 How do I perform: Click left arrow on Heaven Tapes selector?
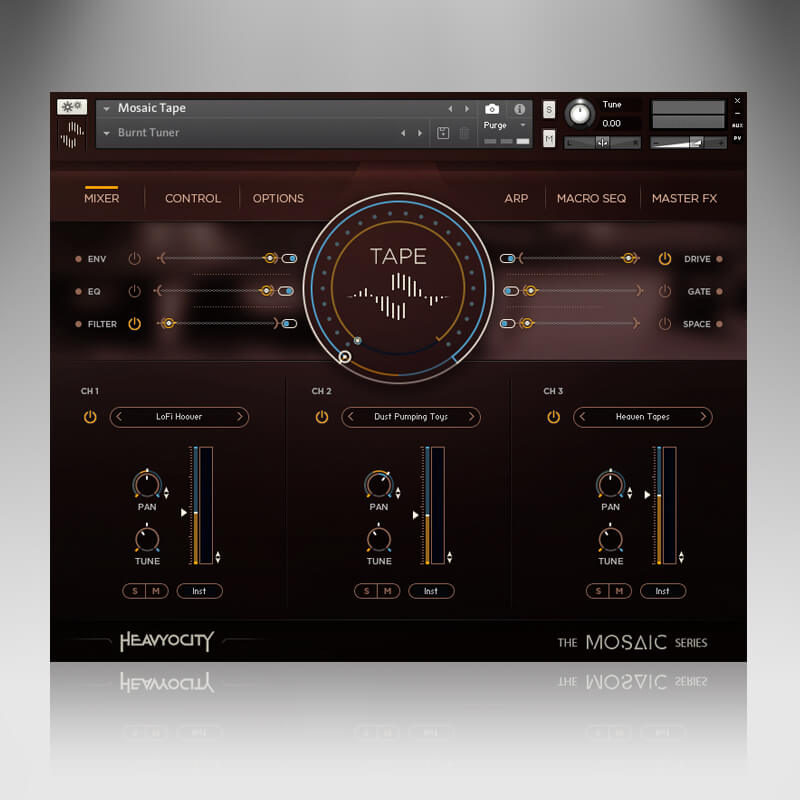[582, 417]
